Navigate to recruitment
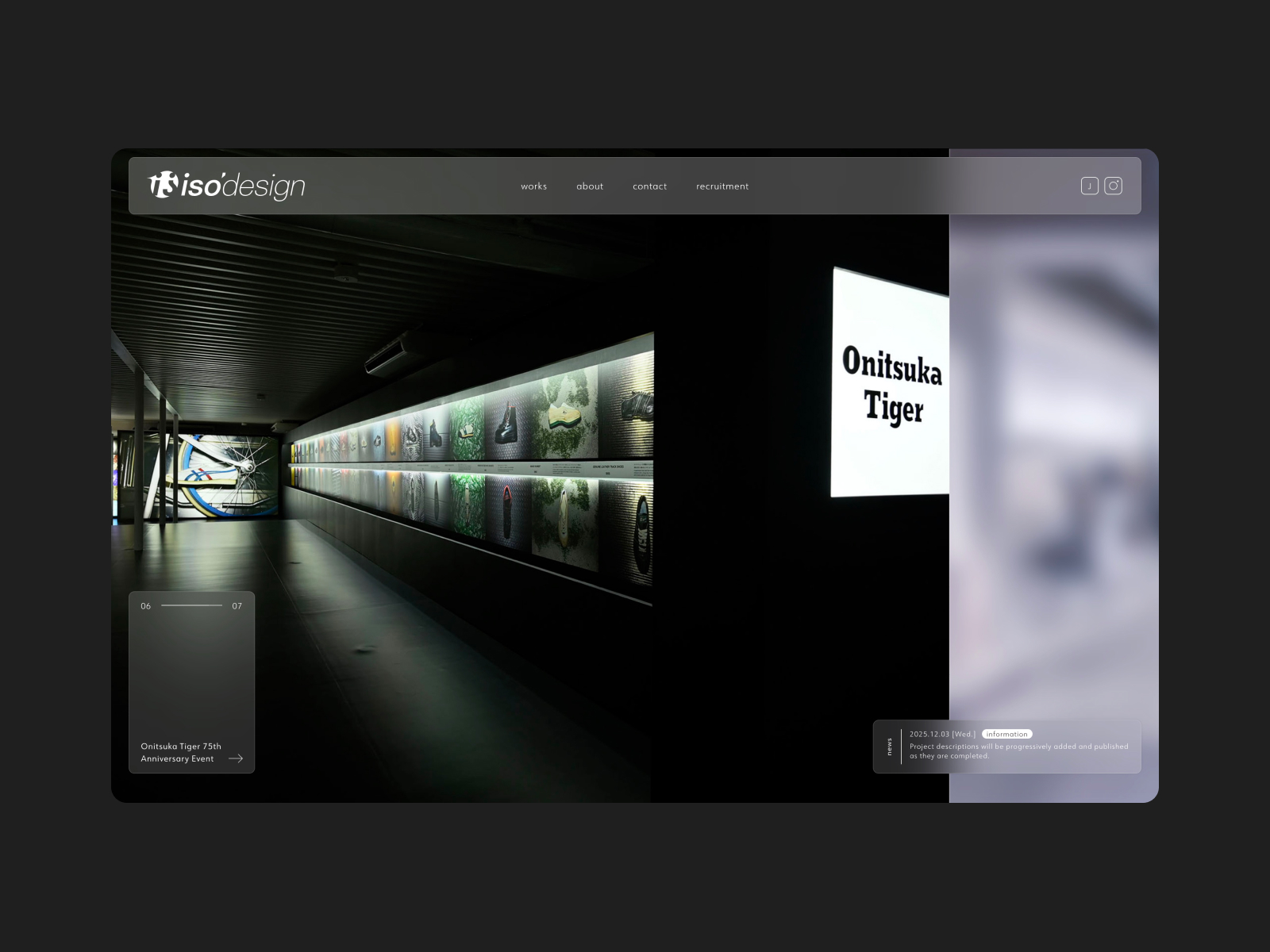This screenshot has height=952, width=1270. pyautogui.click(x=722, y=186)
